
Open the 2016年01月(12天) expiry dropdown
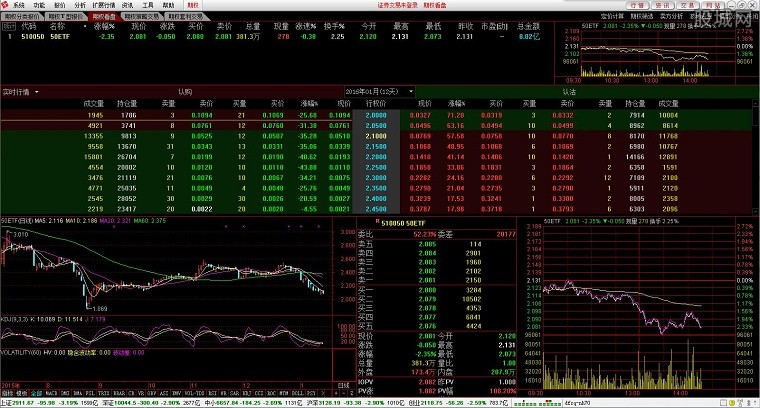click(x=380, y=92)
